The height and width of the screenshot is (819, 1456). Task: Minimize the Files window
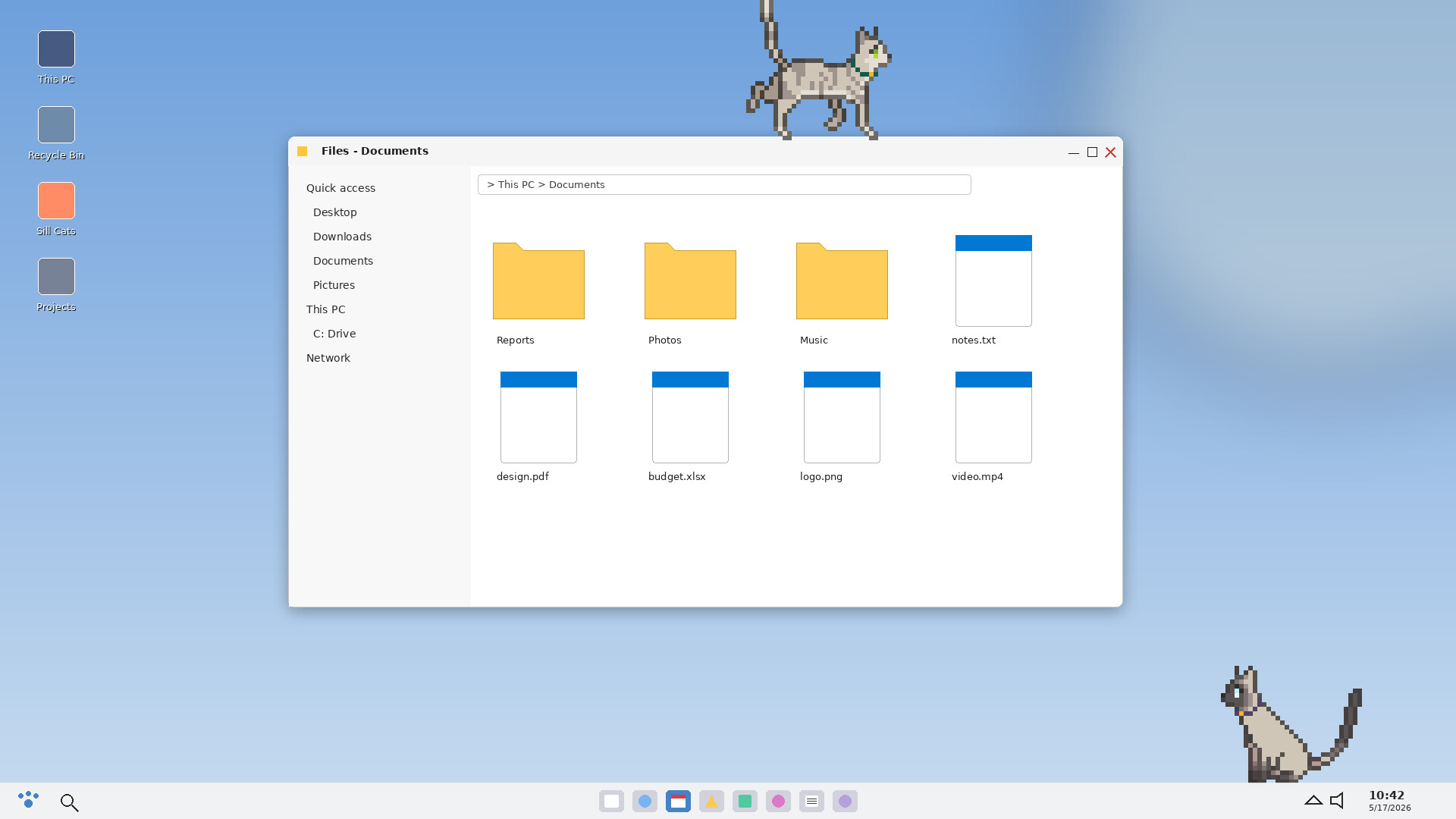coord(1074,152)
